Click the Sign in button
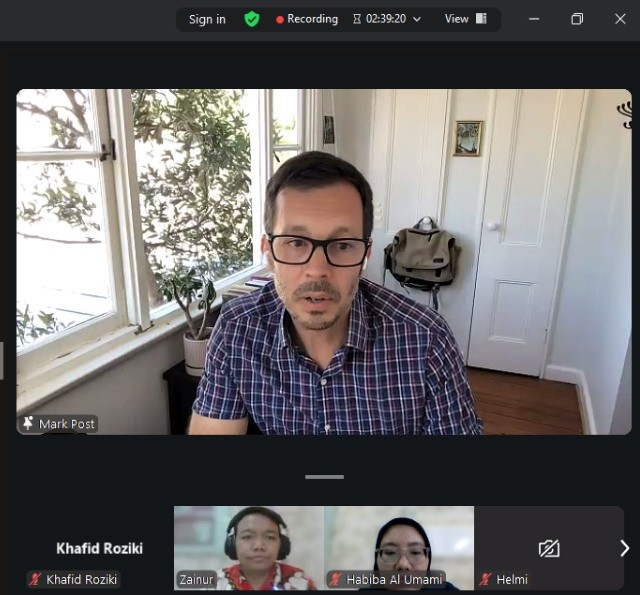 coord(207,19)
